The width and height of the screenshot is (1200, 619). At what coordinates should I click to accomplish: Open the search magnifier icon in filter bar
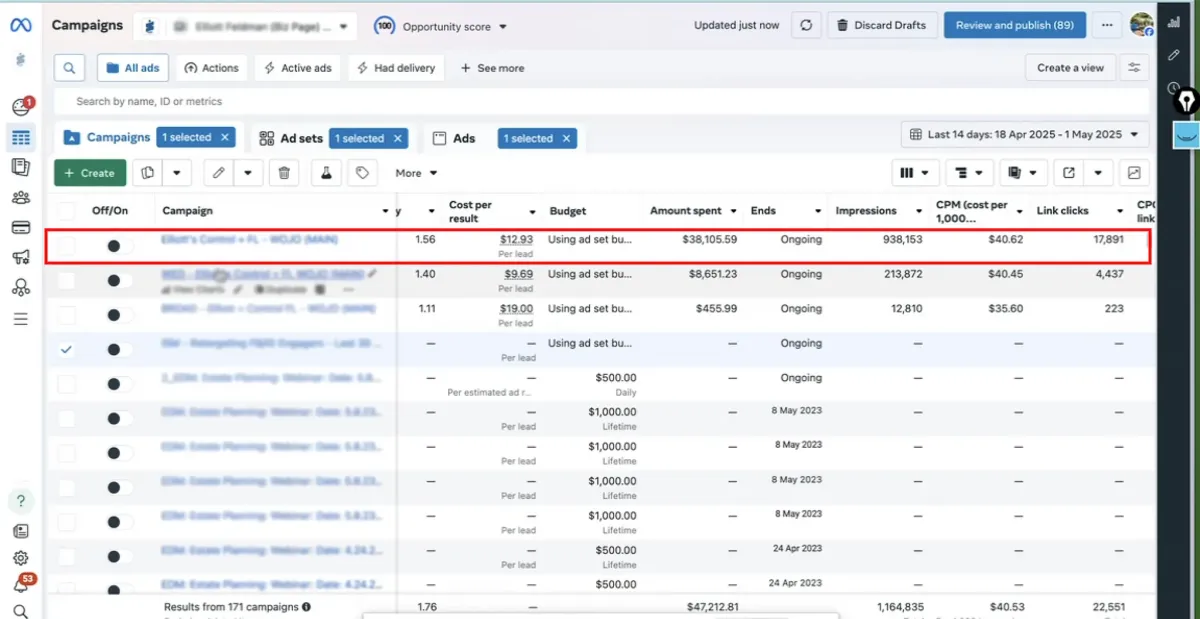(x=69, y=68)
